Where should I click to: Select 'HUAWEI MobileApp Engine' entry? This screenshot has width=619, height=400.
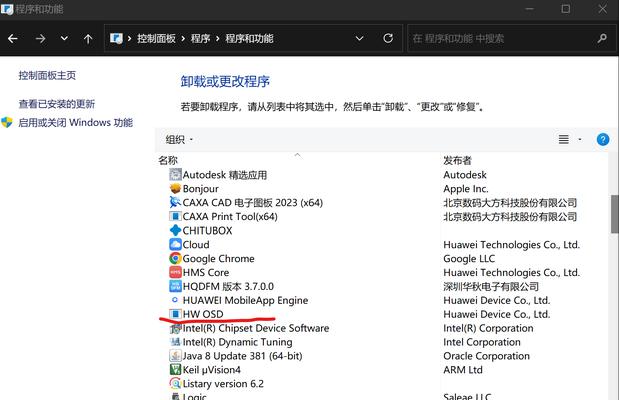tap(245, 300)
